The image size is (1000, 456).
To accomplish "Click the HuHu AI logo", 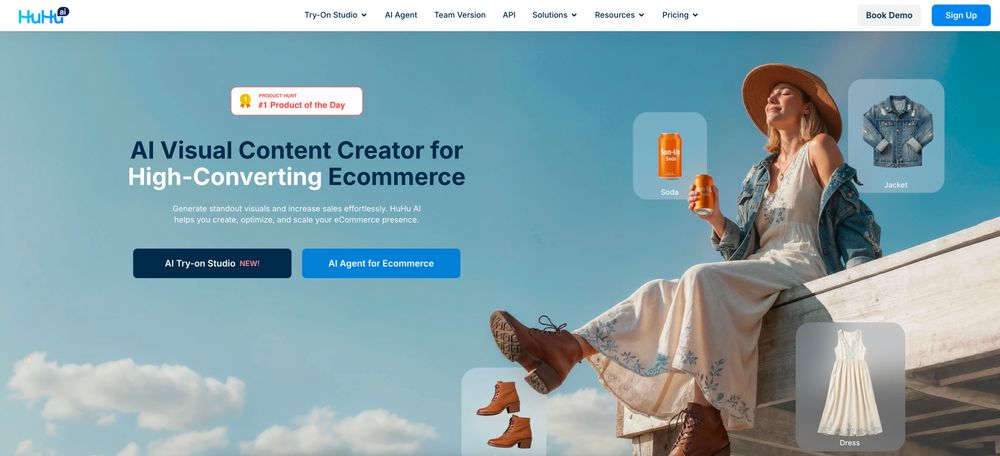I will point(43,15).
